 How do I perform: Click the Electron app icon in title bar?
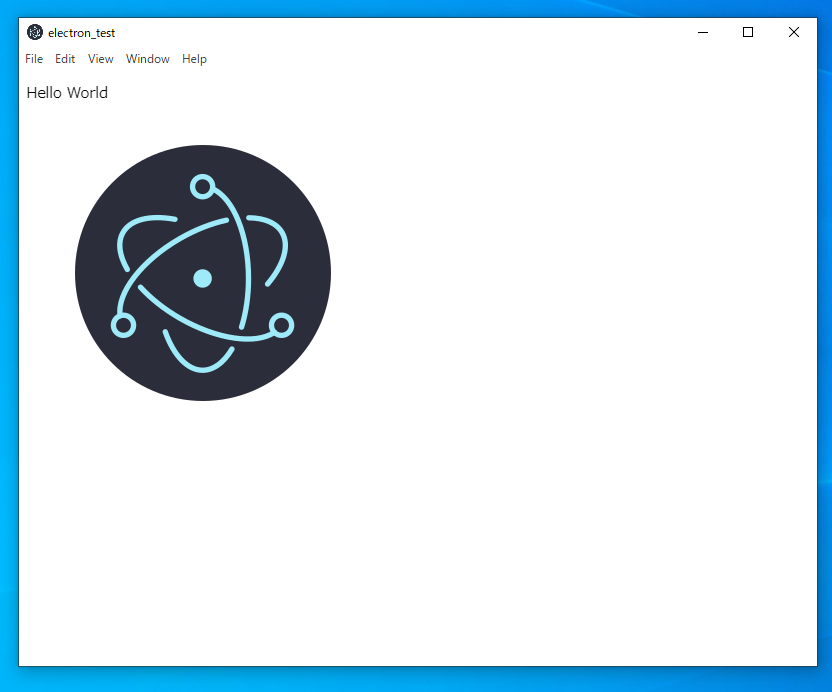pyautogui.click(x=36, y=31)
